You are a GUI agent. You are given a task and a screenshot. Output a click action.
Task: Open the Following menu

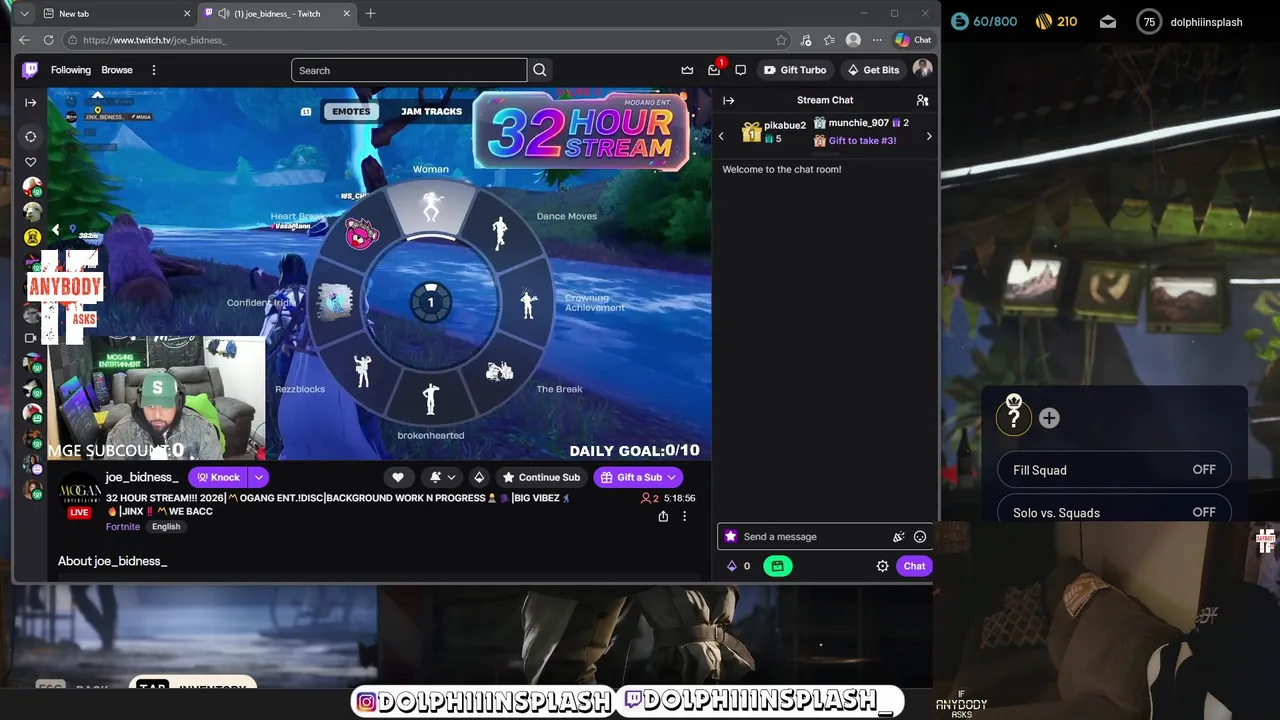point(71,70)
